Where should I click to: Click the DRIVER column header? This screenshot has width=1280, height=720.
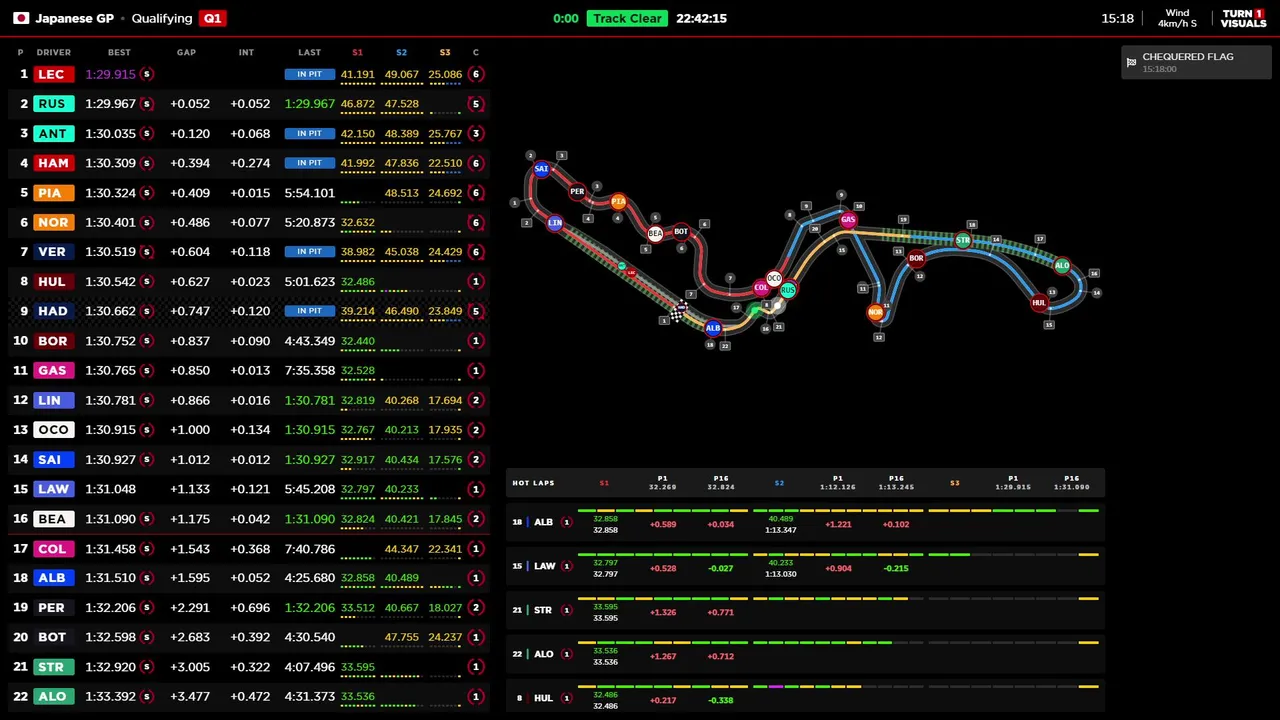[54, 52]
